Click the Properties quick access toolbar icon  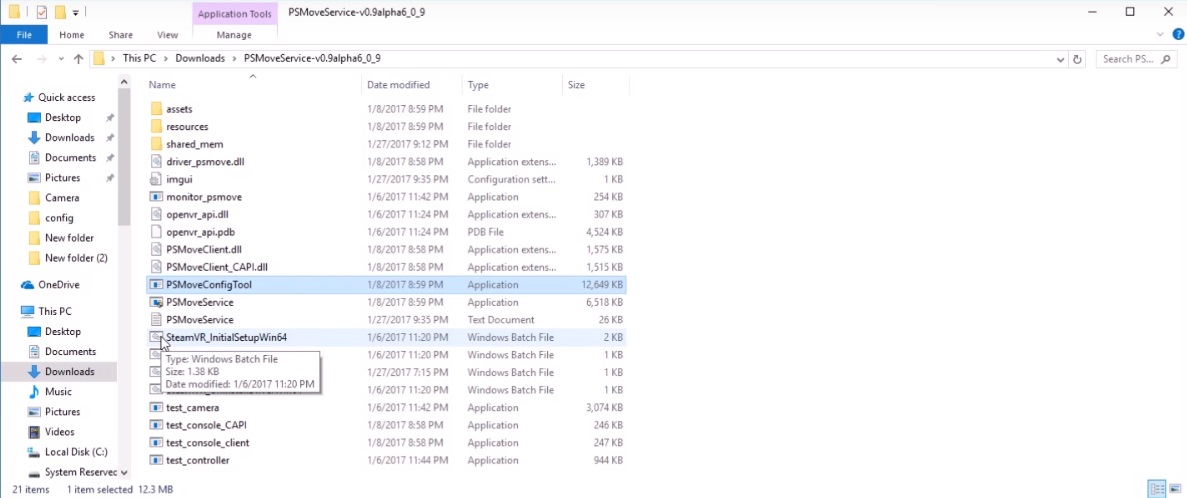42,12
